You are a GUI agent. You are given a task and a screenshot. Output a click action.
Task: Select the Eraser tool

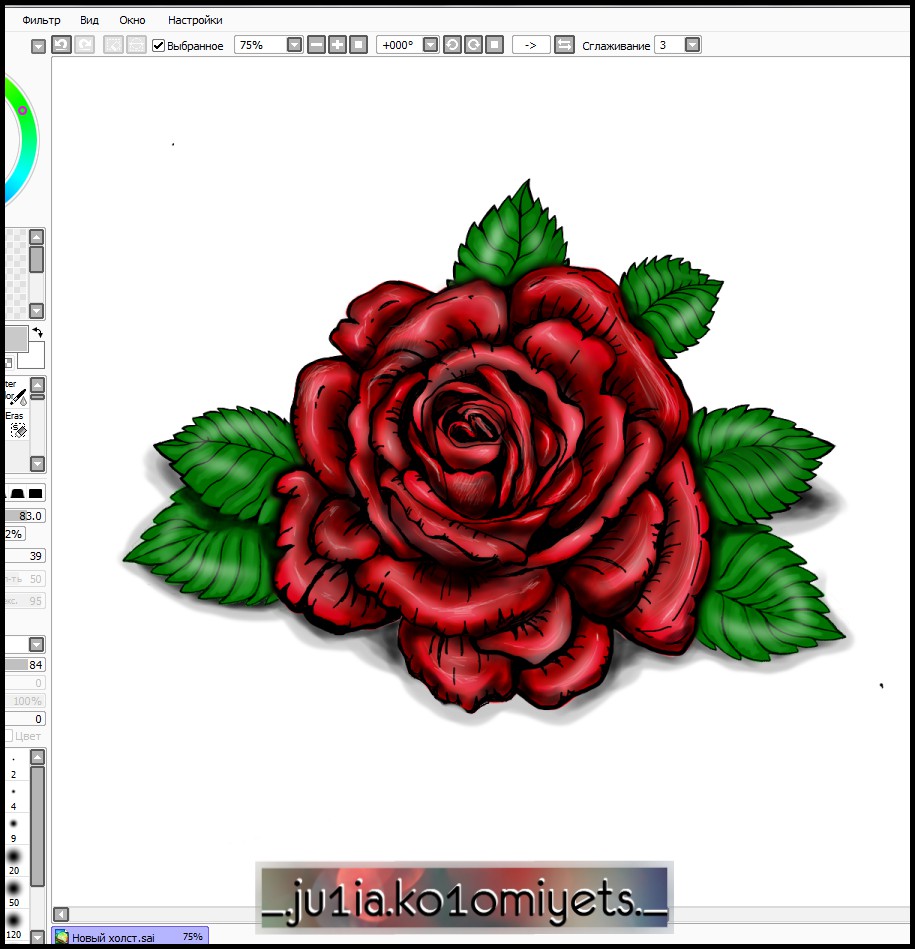[17, 425]
